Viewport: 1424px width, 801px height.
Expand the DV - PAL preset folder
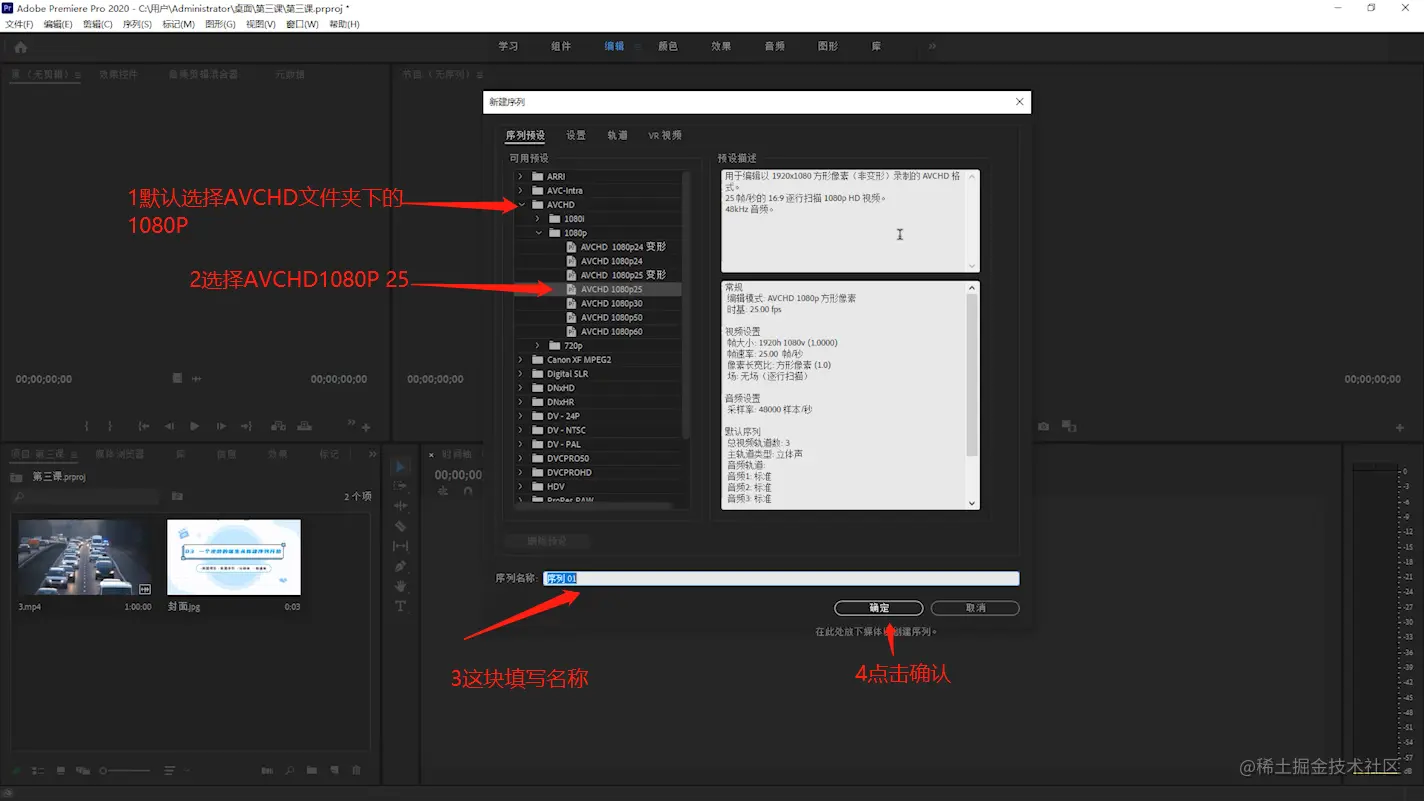(x=520, y=444)
